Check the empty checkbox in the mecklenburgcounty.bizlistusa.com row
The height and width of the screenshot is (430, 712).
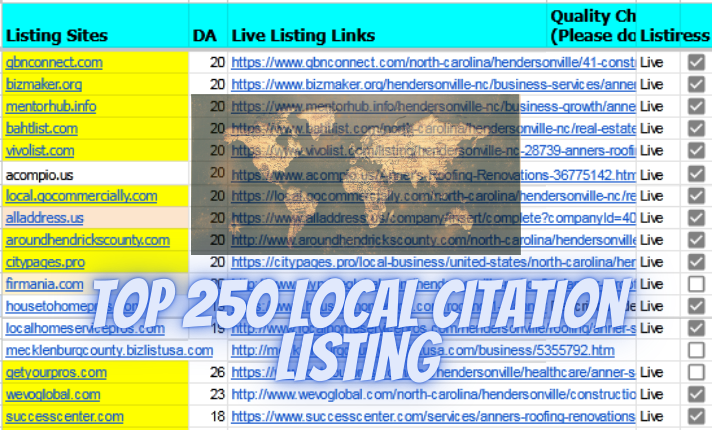696,350
